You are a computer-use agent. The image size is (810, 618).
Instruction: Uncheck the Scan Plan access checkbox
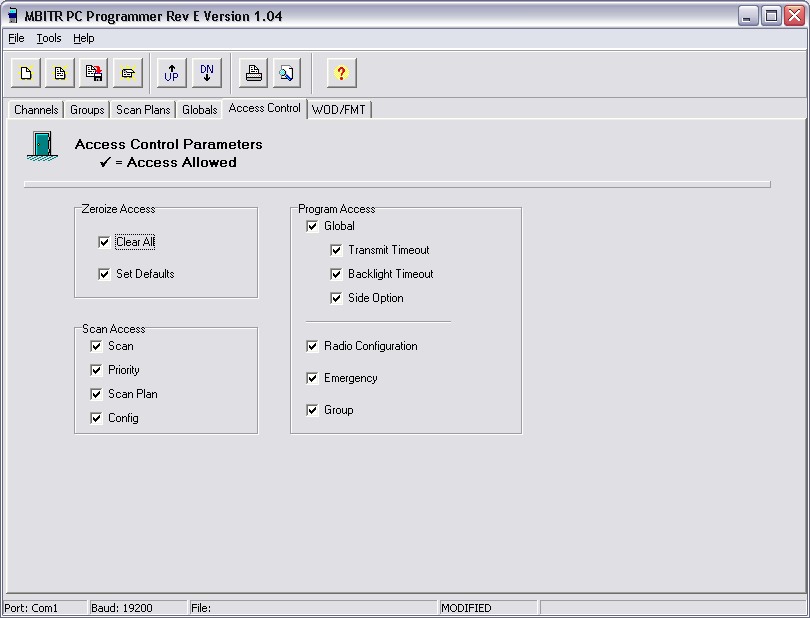pos(96,394)
